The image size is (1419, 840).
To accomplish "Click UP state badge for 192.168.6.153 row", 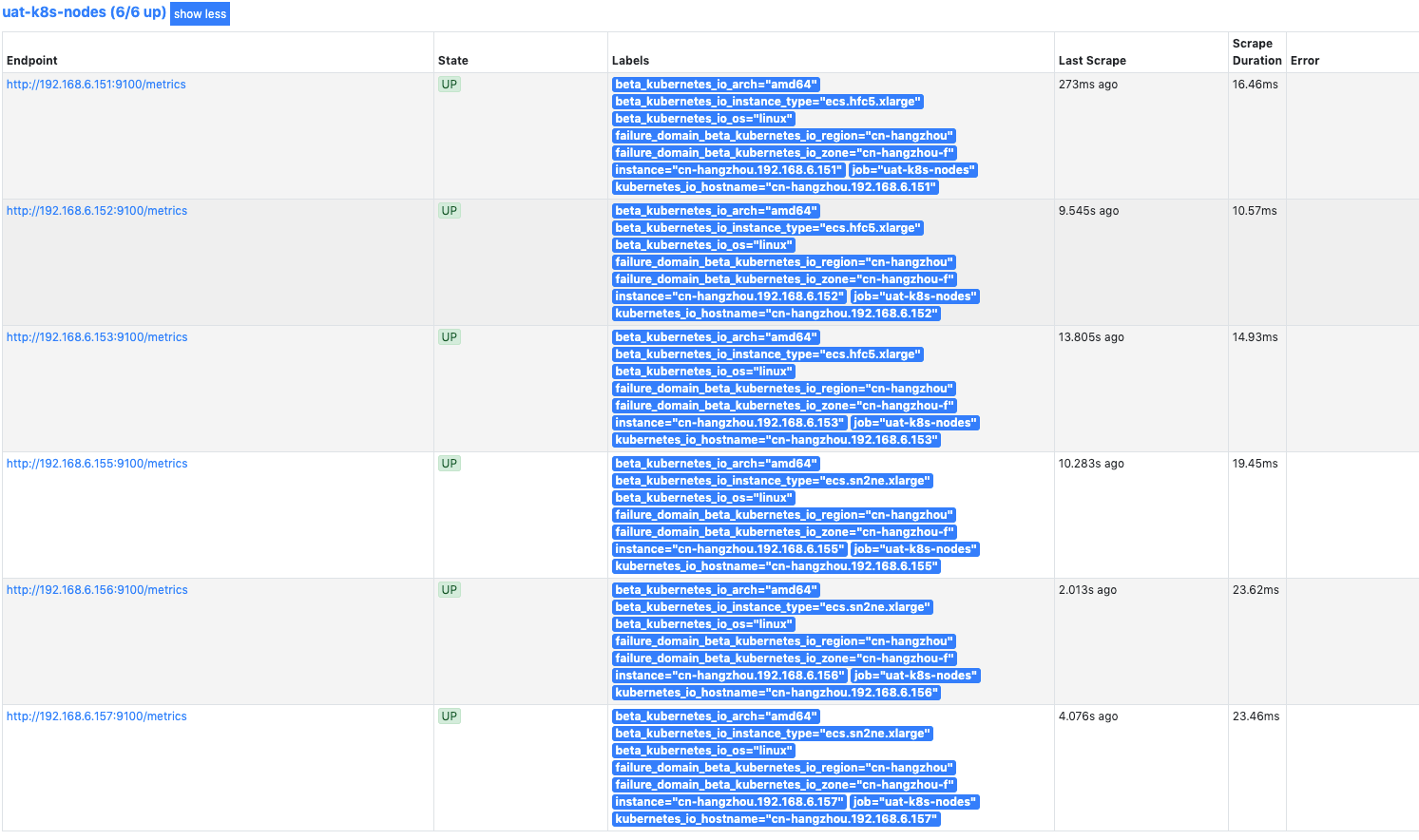I will click(450, 337).
